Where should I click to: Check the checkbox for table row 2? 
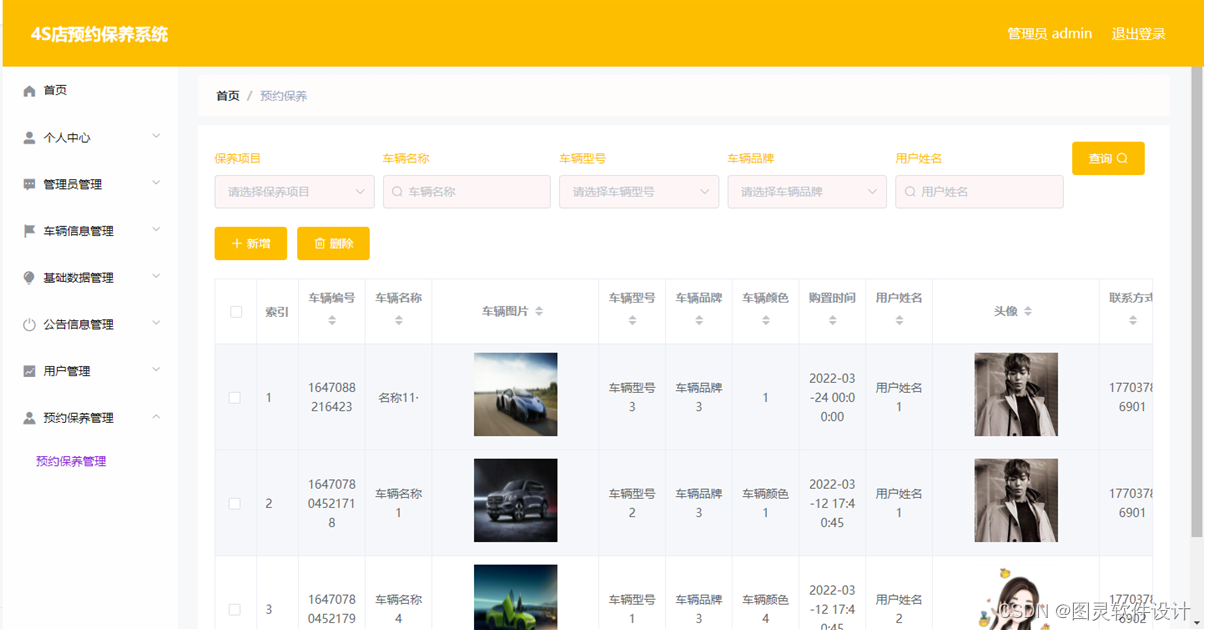(x=234, y=503)
